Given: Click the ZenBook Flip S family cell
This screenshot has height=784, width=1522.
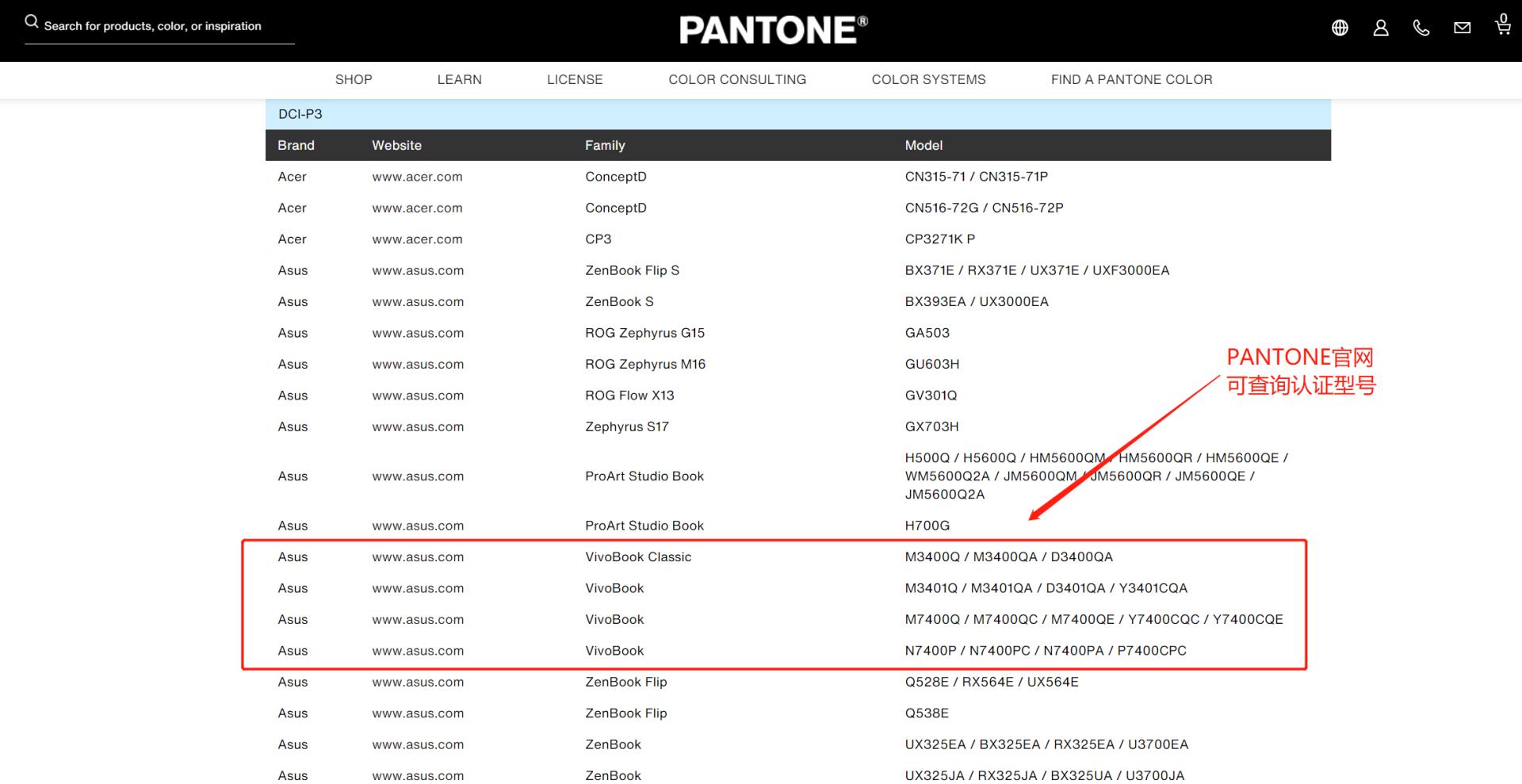Looking at the screenshot, I should pos(633,270).
